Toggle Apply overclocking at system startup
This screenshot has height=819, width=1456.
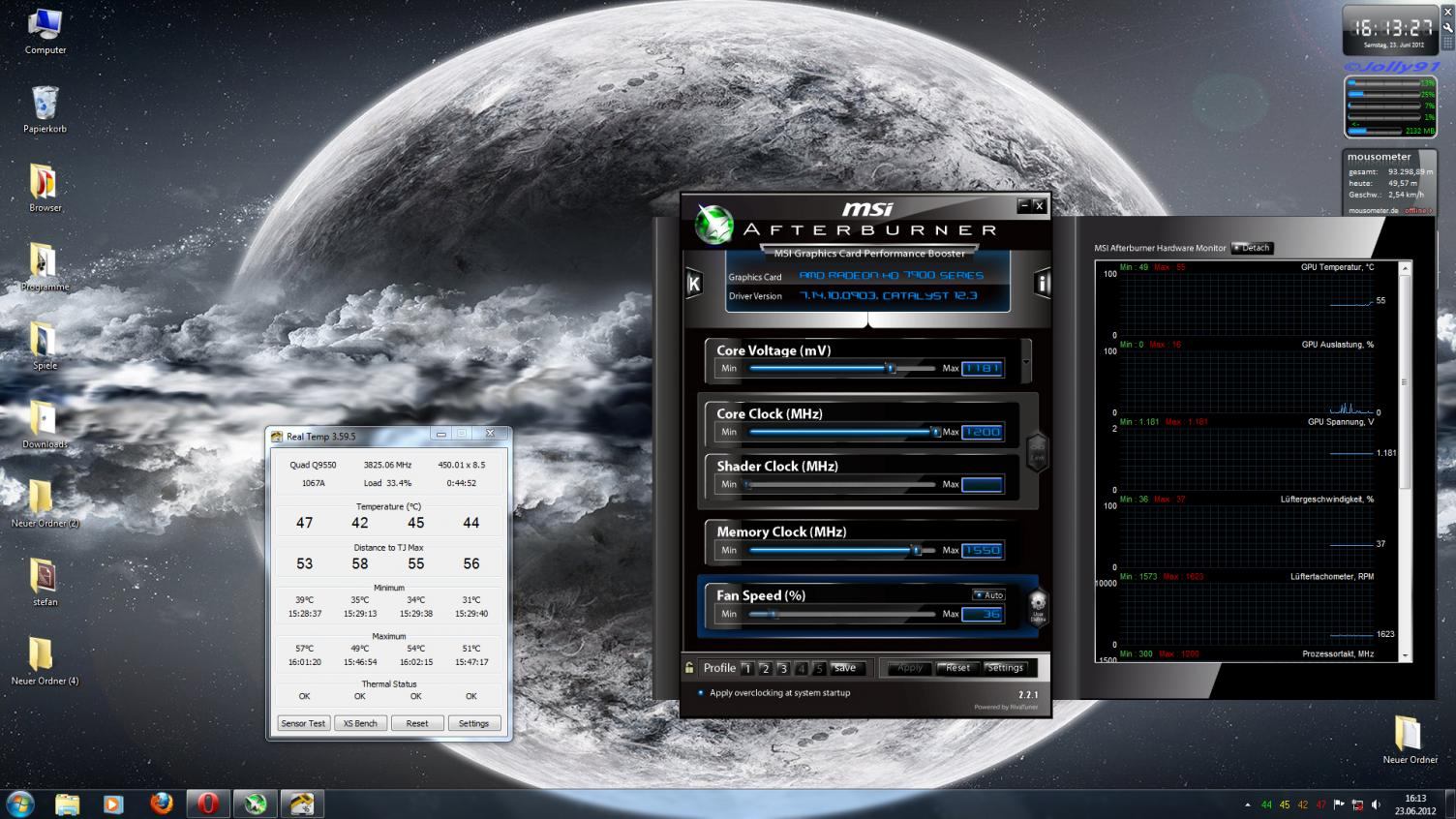pos(774,693)
